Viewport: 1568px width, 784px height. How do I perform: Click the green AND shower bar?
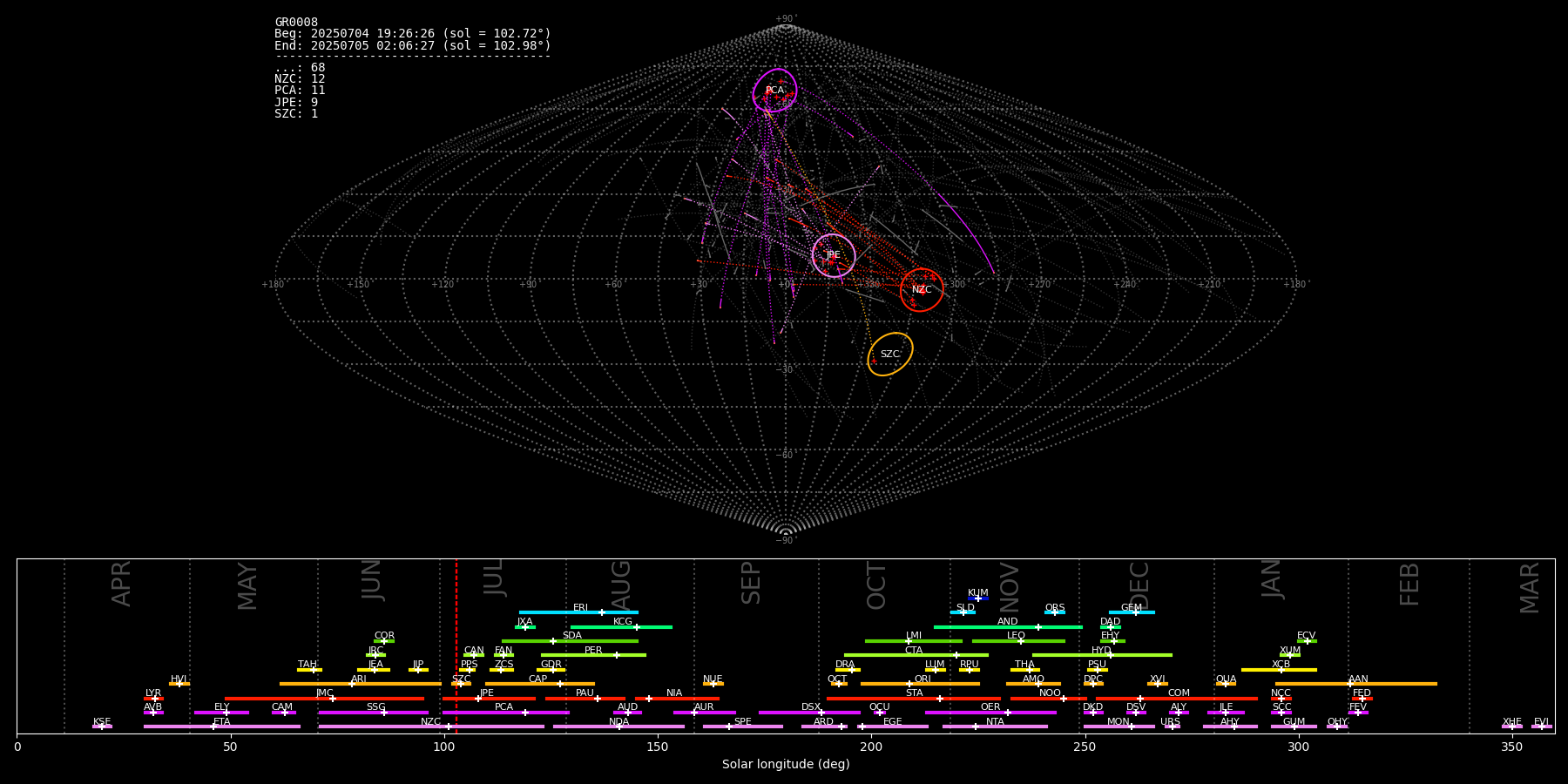click(1008, 627)
